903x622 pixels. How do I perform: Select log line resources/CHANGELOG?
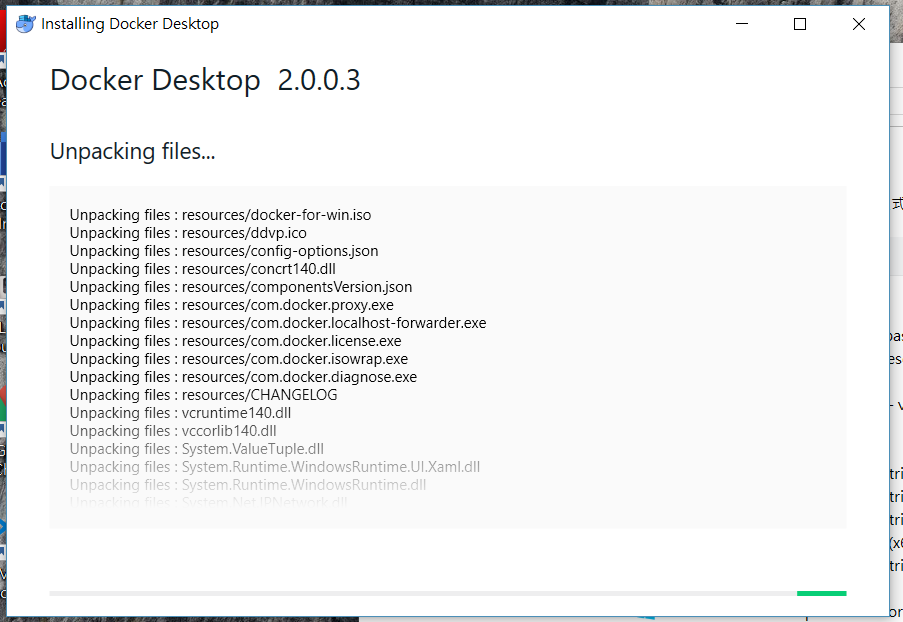203,395
